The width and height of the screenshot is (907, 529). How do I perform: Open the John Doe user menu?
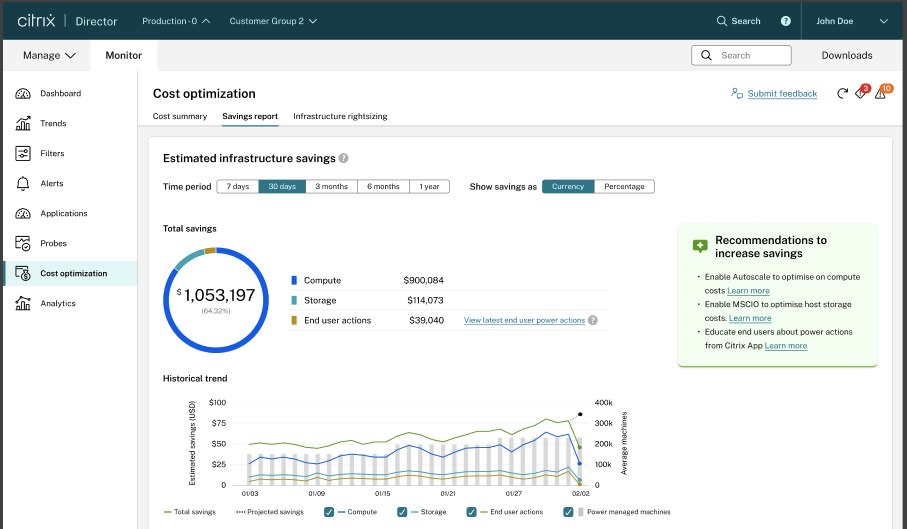click(x=851, y=21)
